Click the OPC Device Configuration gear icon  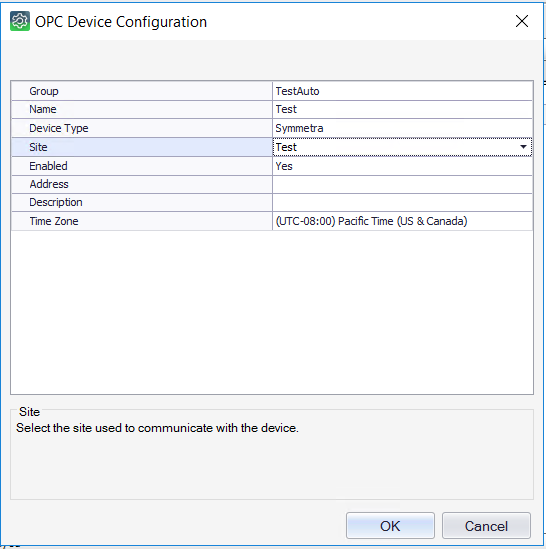(20, 21)
